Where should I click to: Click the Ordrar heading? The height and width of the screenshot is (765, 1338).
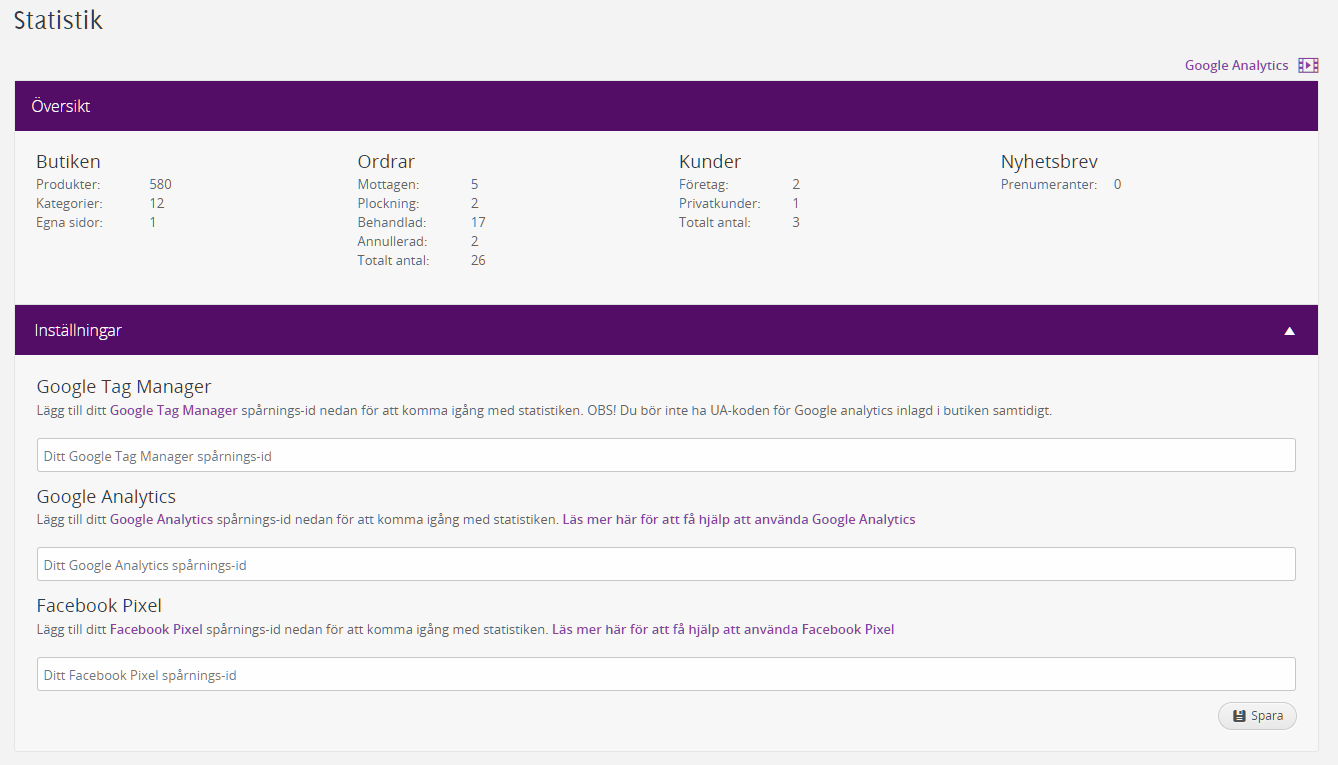(x=386, y=161)
